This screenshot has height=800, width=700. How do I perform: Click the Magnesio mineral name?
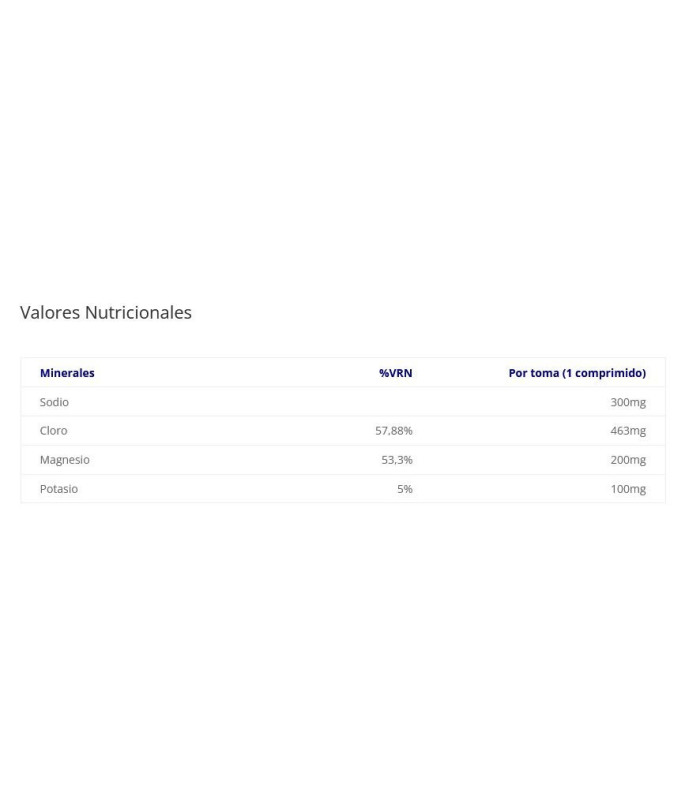point(64,460)
